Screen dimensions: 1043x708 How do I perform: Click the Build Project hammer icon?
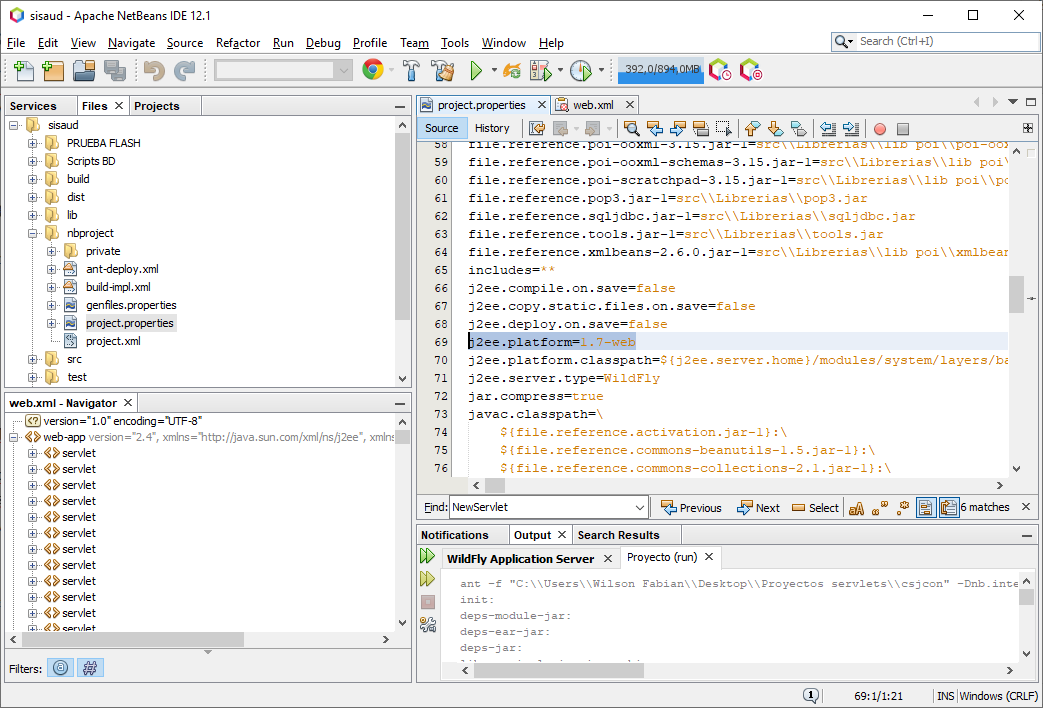tap(411, 70)
